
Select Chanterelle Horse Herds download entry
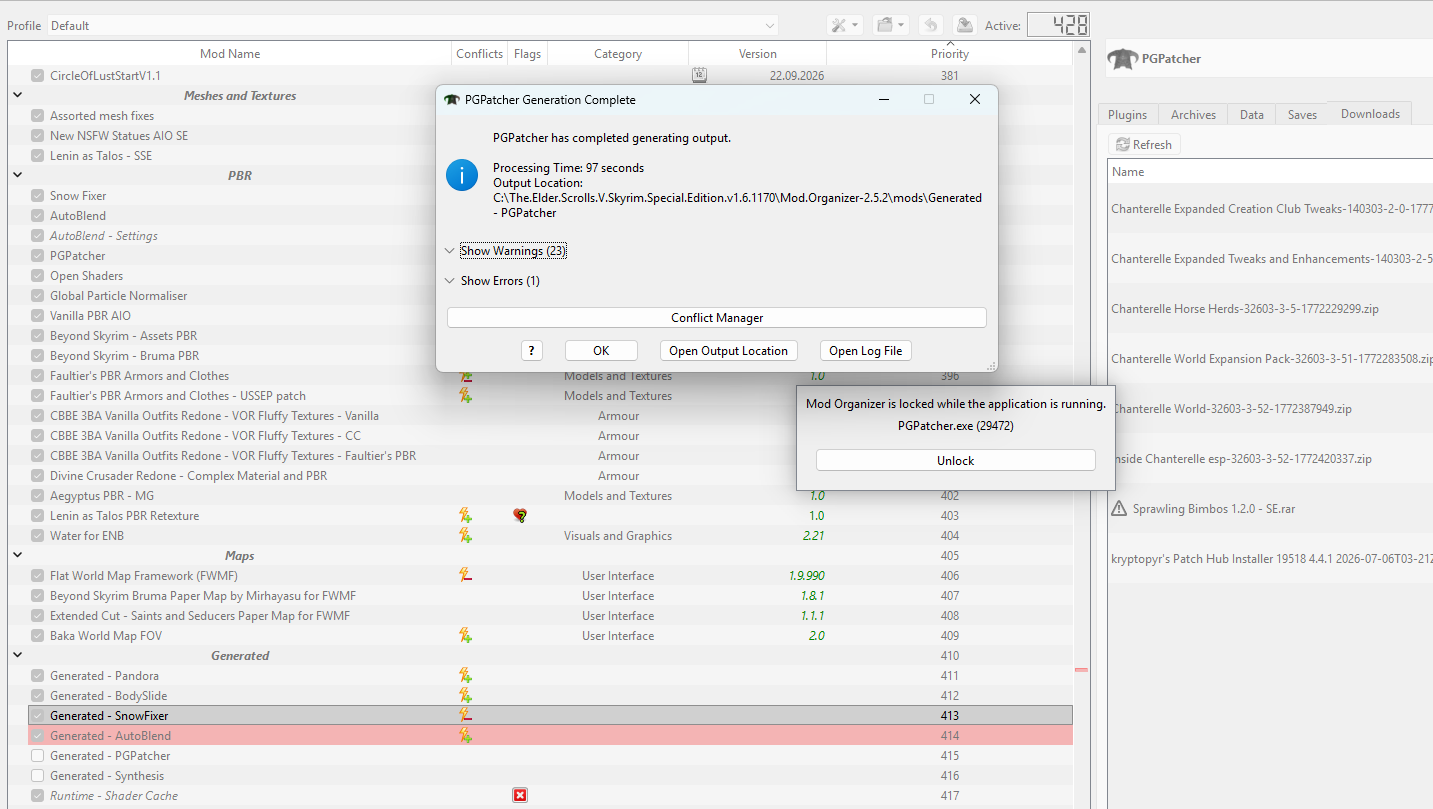pyautogui.click(x=1270, y=309)
